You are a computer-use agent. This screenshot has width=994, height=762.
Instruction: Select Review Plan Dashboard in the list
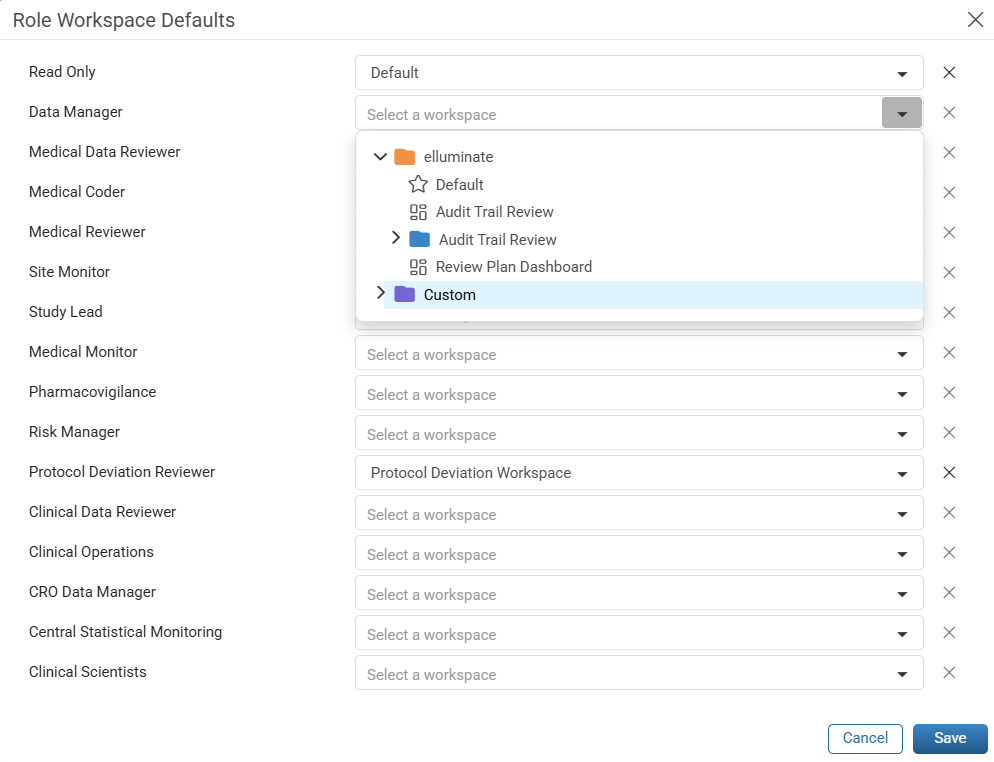click(514, 267)
